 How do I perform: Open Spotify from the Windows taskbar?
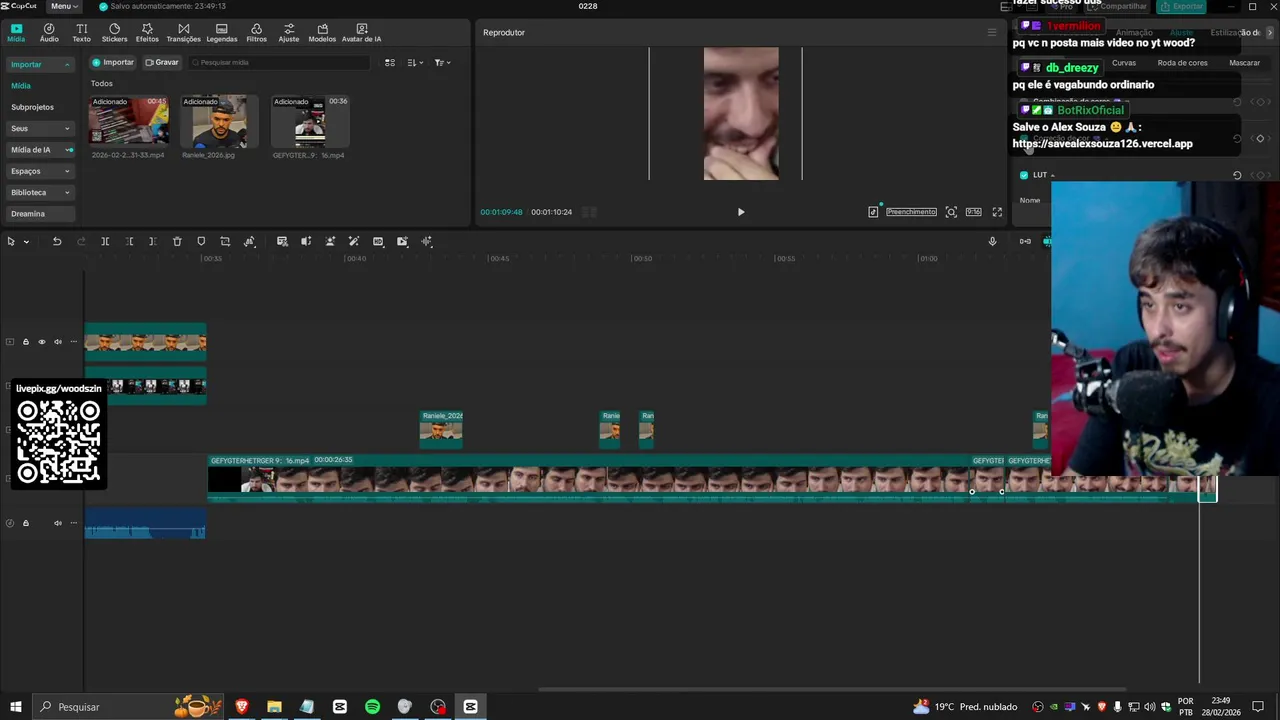point(372,707)
